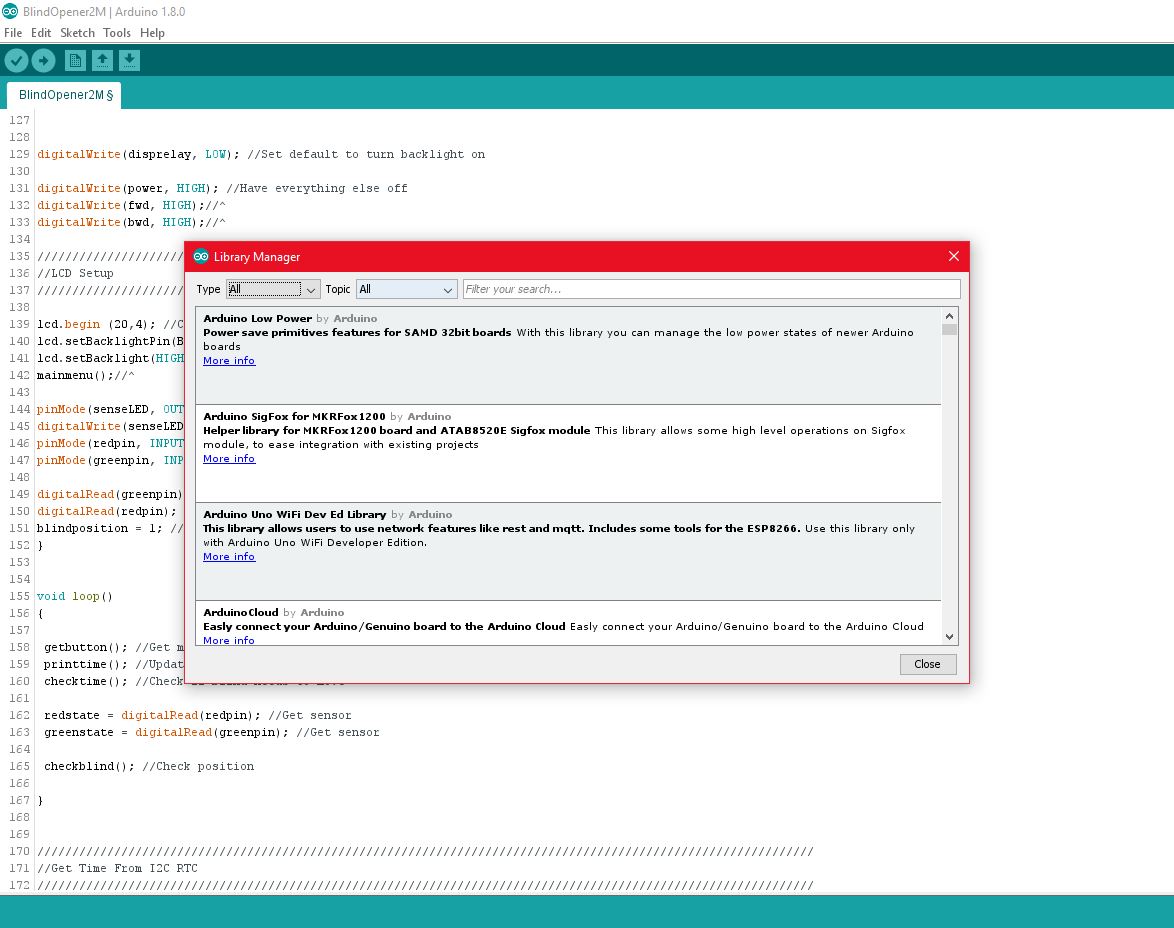The image size is (1174, 928).
Task: Open More info for Arduino Uno WiFi Dev Ed
Action: point(229,557)
